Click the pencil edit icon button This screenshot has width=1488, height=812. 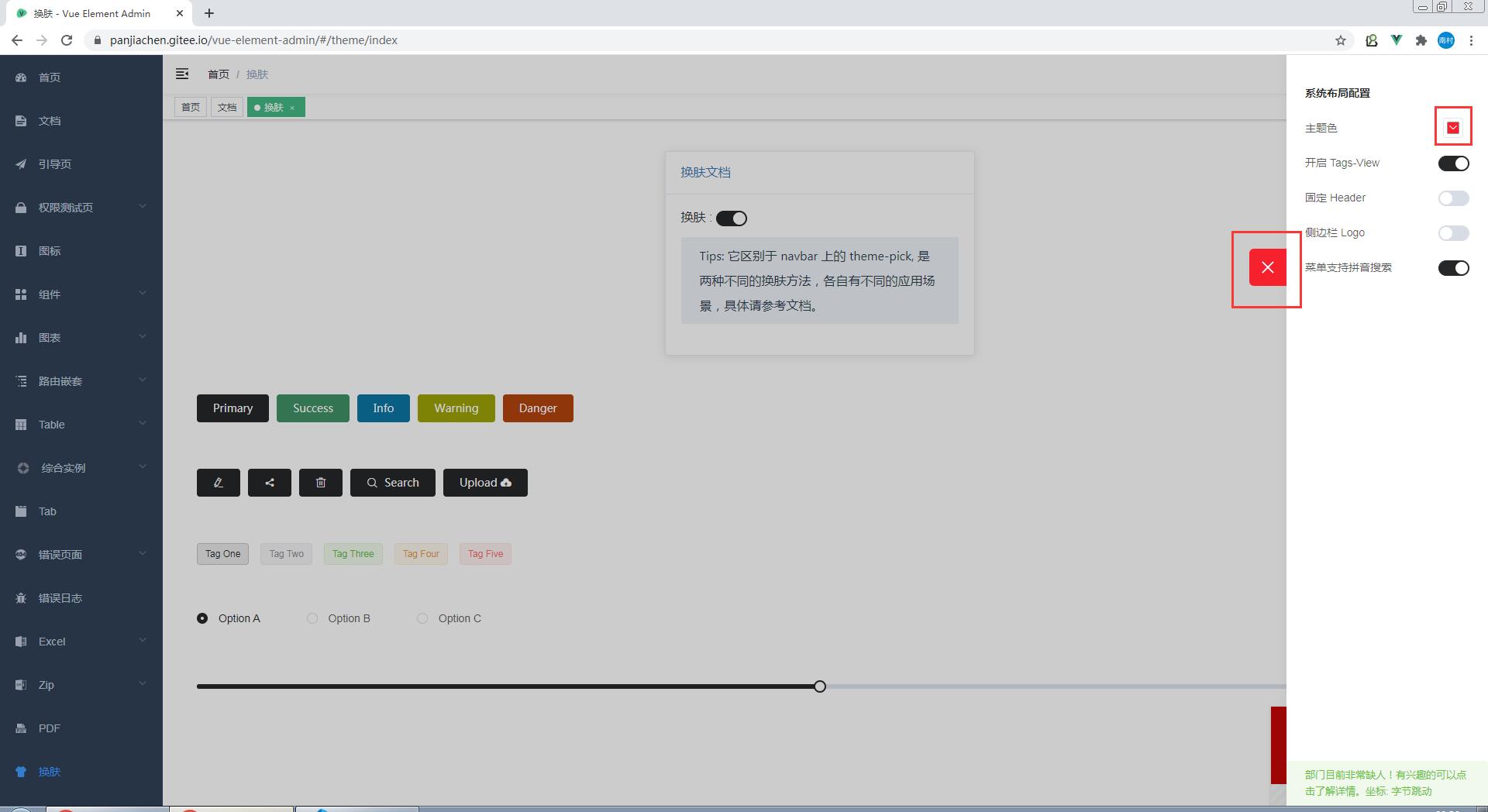[x=219, y=483]
